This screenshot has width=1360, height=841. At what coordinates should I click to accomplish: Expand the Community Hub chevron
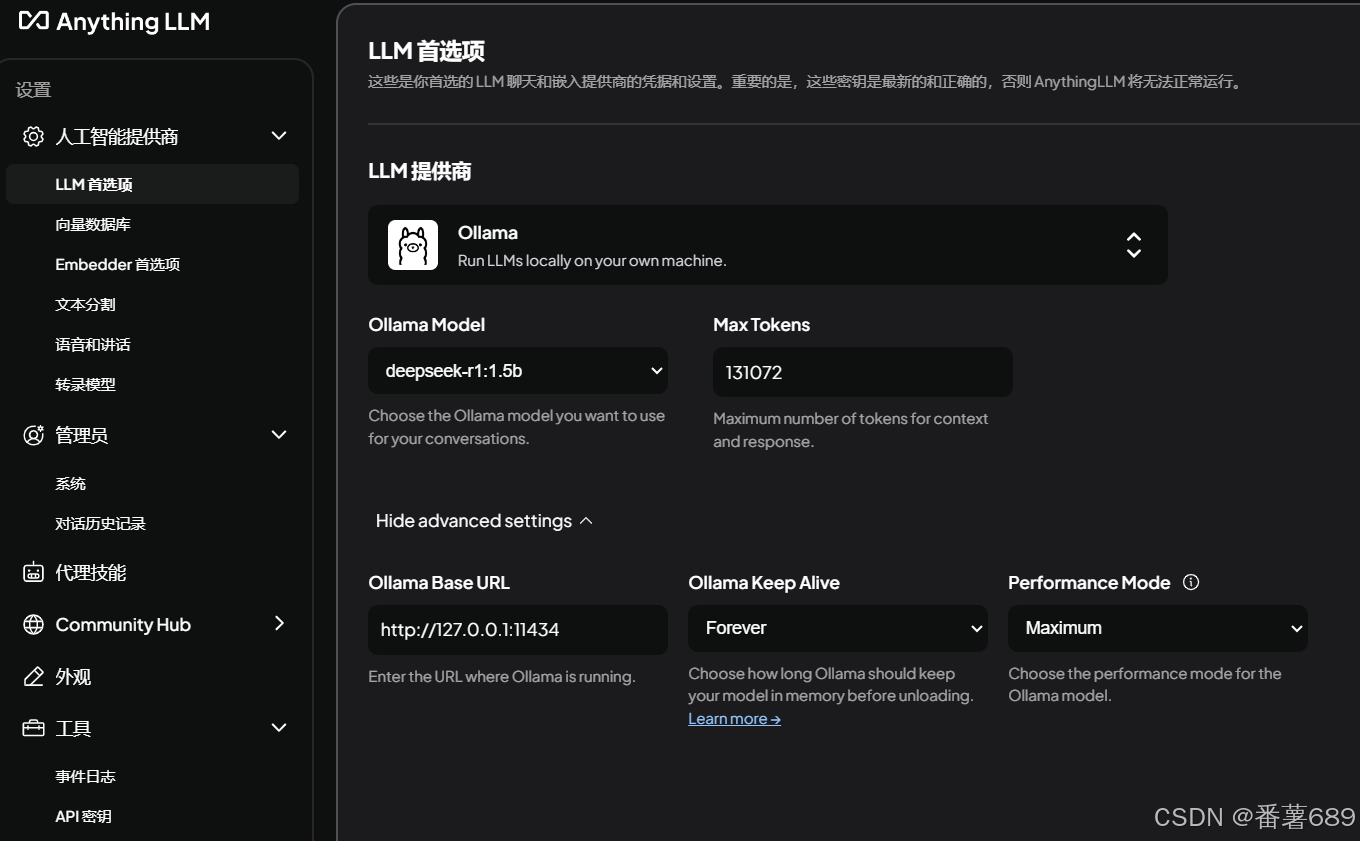(x=279, y=624)
